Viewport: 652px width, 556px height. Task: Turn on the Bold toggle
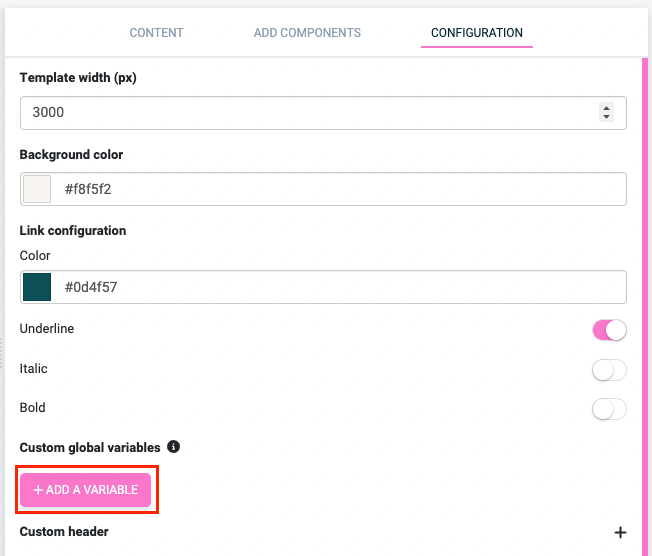point(609,409)
